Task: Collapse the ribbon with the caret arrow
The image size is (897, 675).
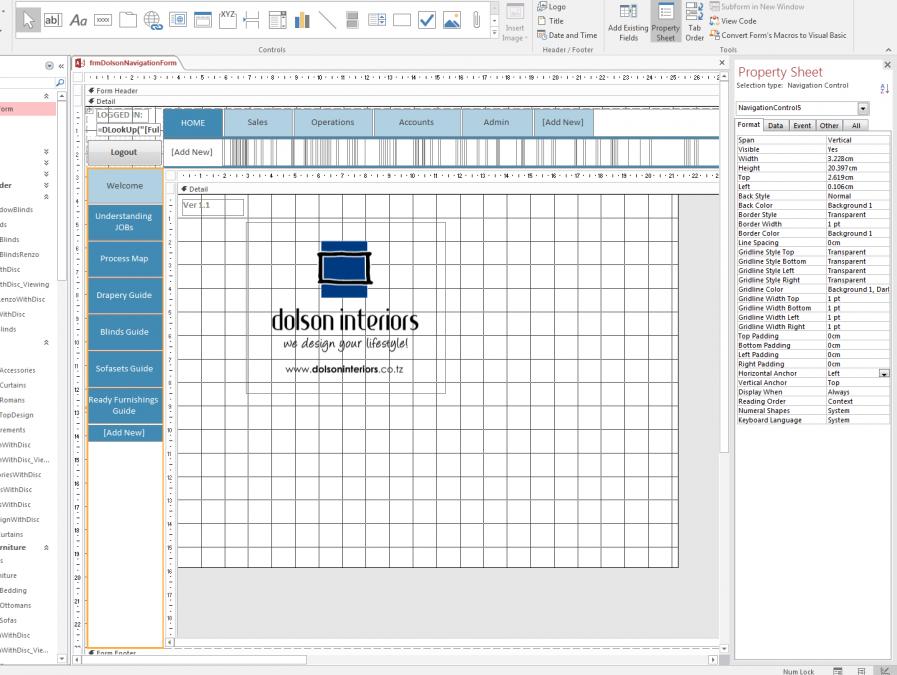Action: 887,50
